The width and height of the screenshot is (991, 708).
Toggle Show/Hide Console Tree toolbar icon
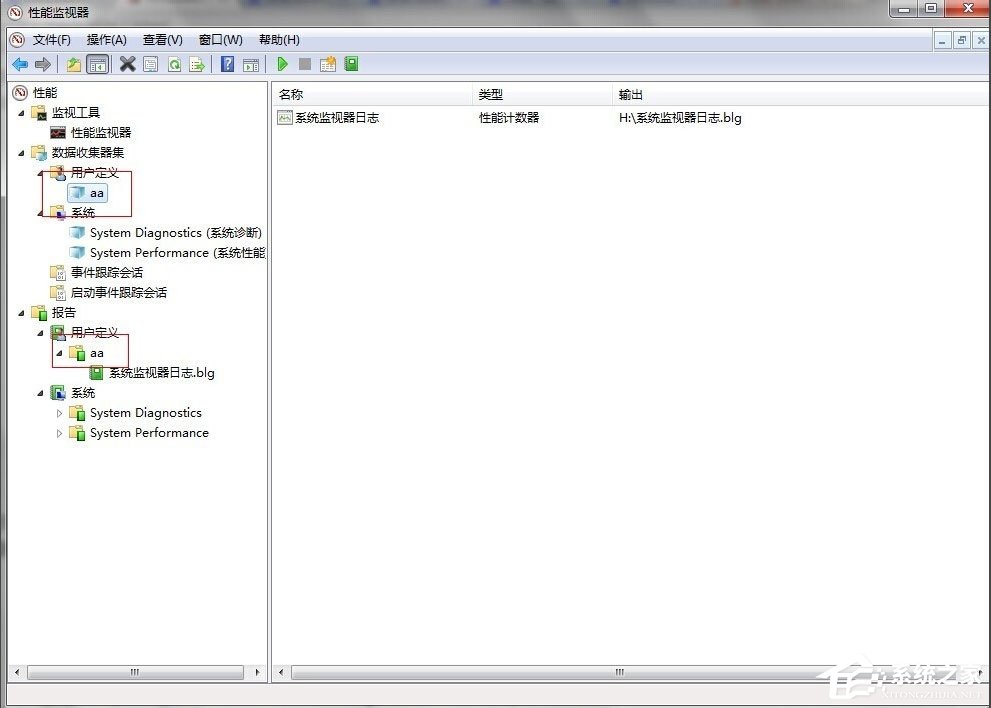point(97,63)
